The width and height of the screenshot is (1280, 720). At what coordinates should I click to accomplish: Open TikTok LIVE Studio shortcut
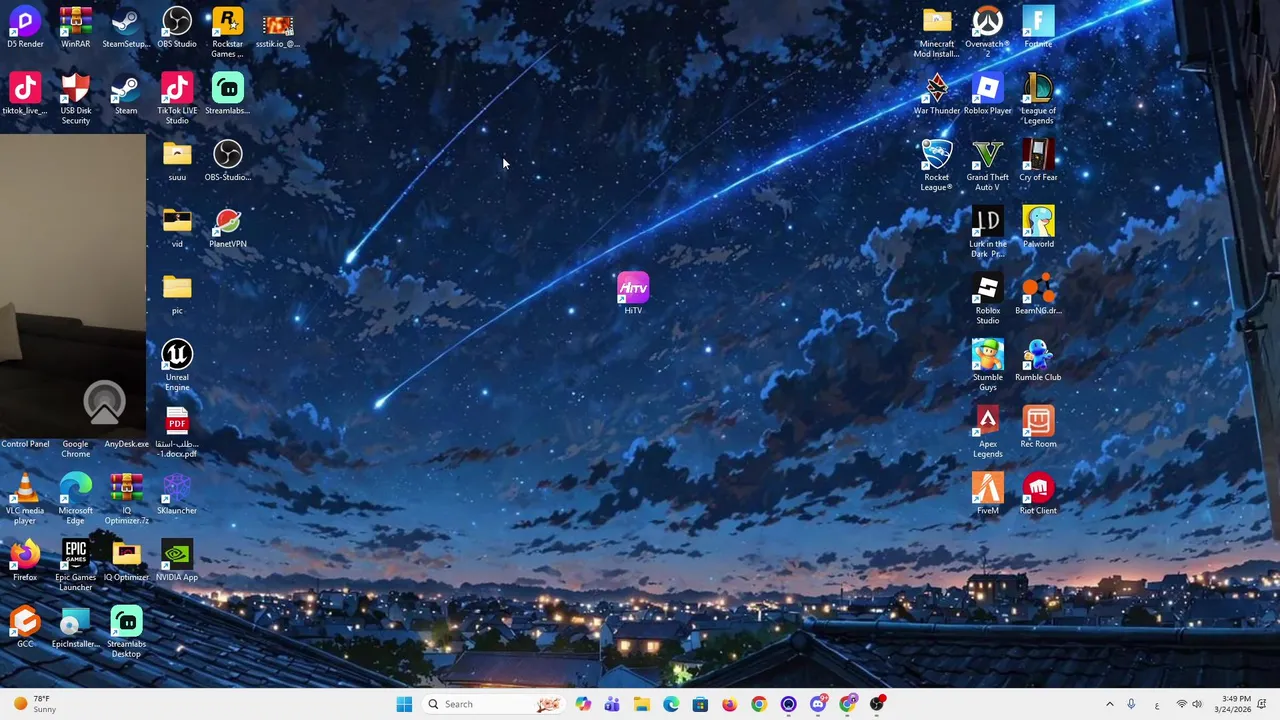pos(177,99)
